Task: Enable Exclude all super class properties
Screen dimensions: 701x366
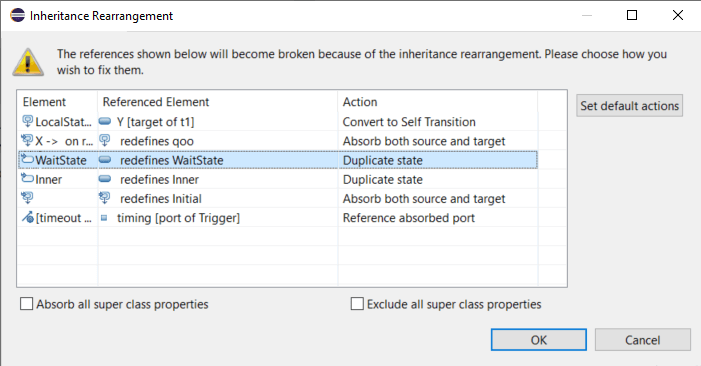Action: click(x=357, y=304)
